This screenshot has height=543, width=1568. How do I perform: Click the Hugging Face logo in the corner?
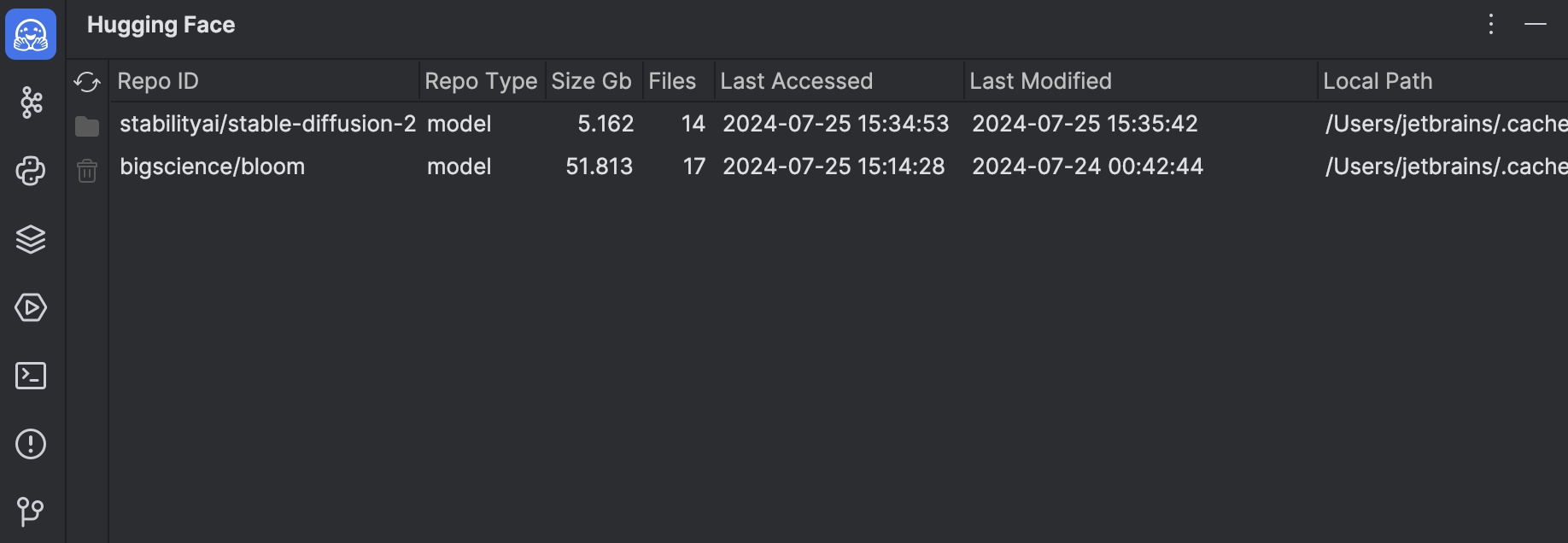coord(31,33)
